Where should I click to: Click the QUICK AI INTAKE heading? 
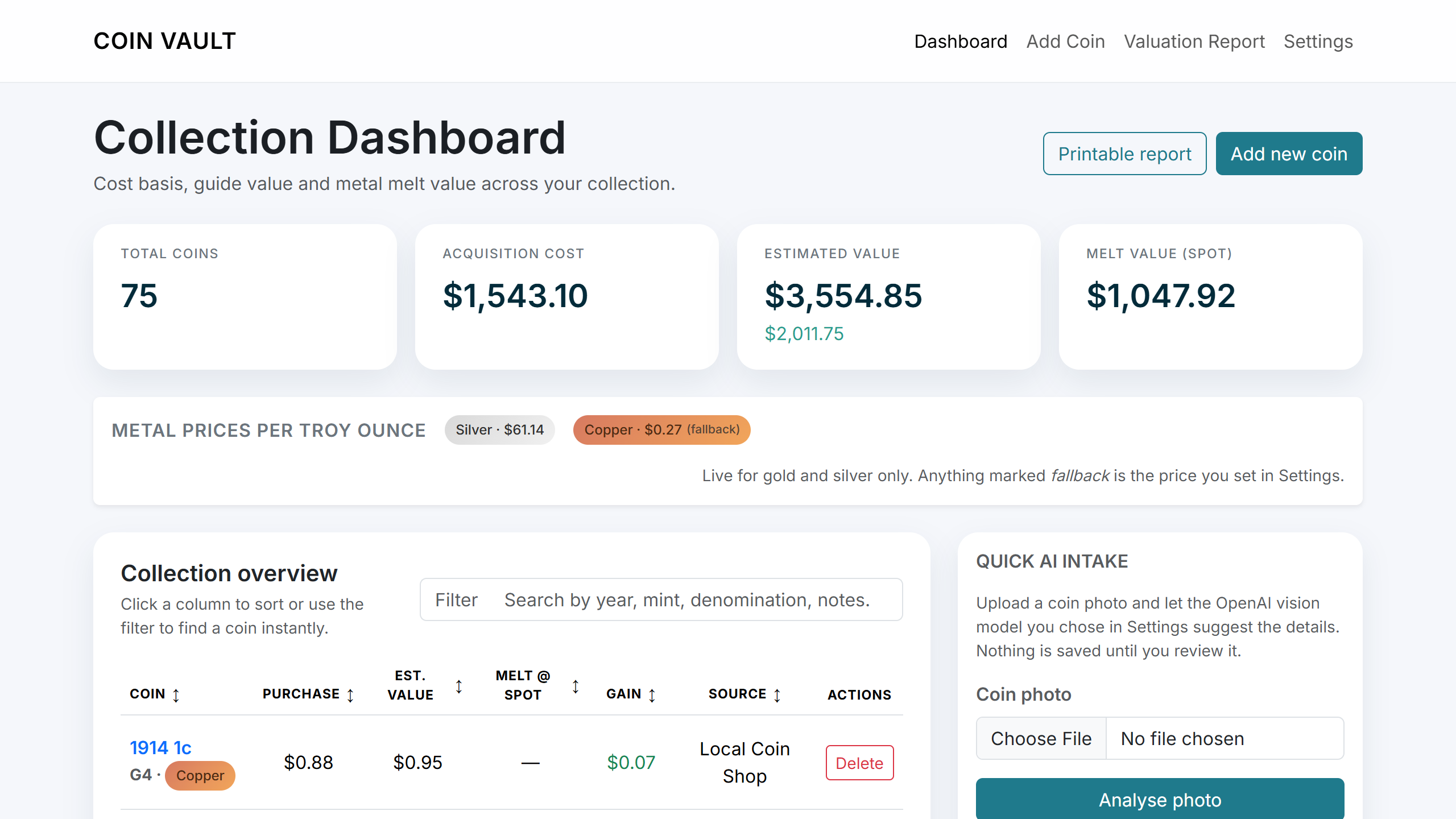pos(1052,561)
